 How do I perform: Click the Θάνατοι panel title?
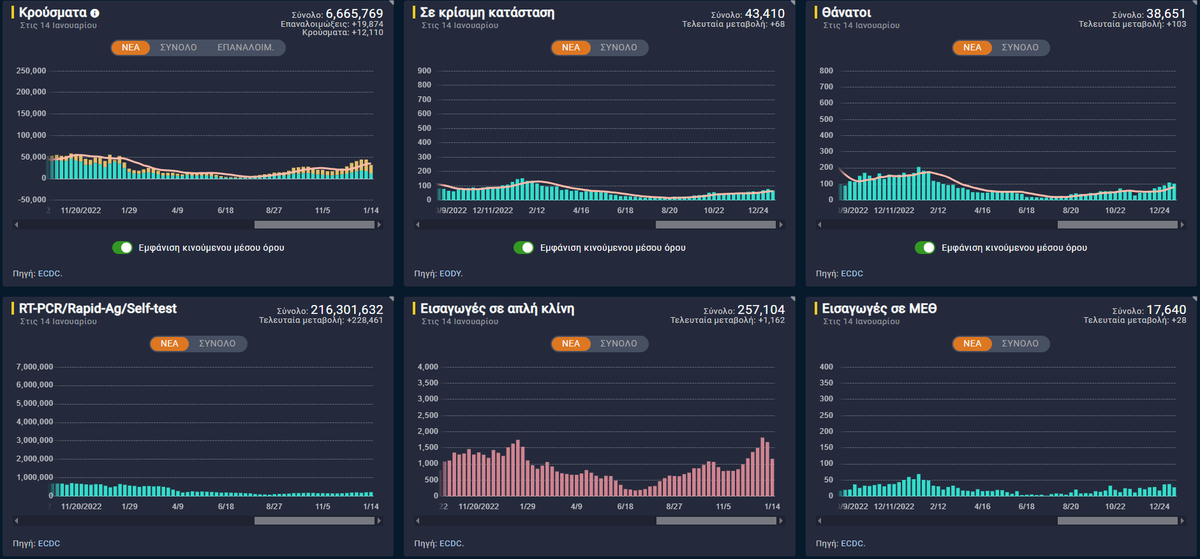pyautogui.click(x=846, y=13)
